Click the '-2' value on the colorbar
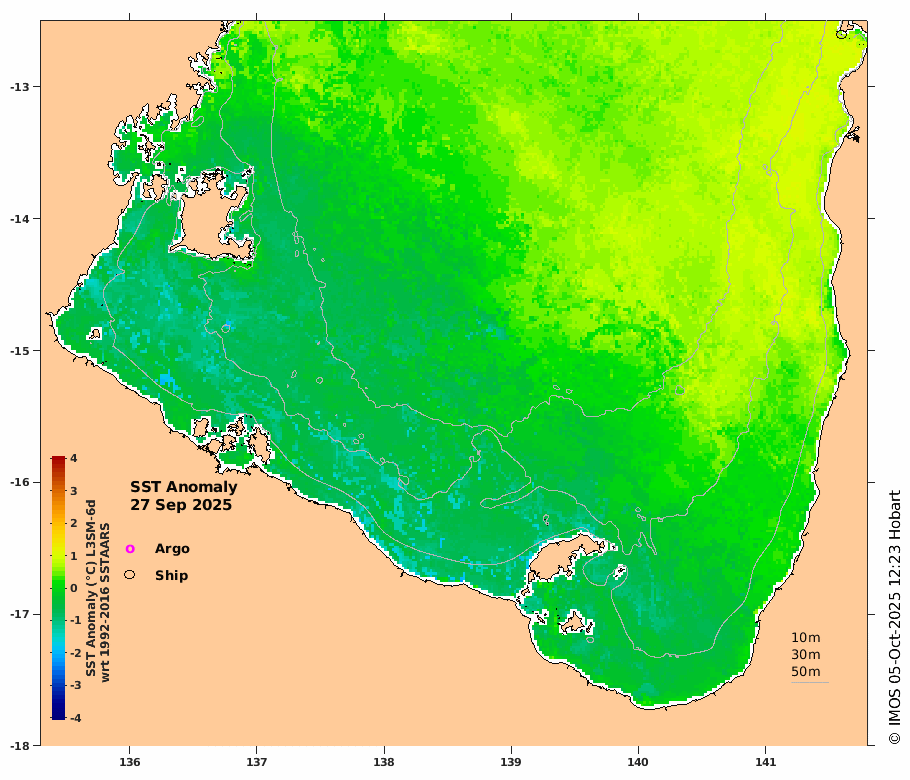910x780 pixels. point(75,653)
